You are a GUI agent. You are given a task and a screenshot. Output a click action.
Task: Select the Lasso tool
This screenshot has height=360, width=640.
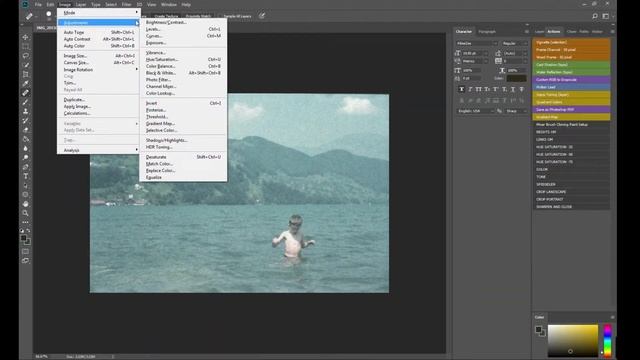click(26, 56)
